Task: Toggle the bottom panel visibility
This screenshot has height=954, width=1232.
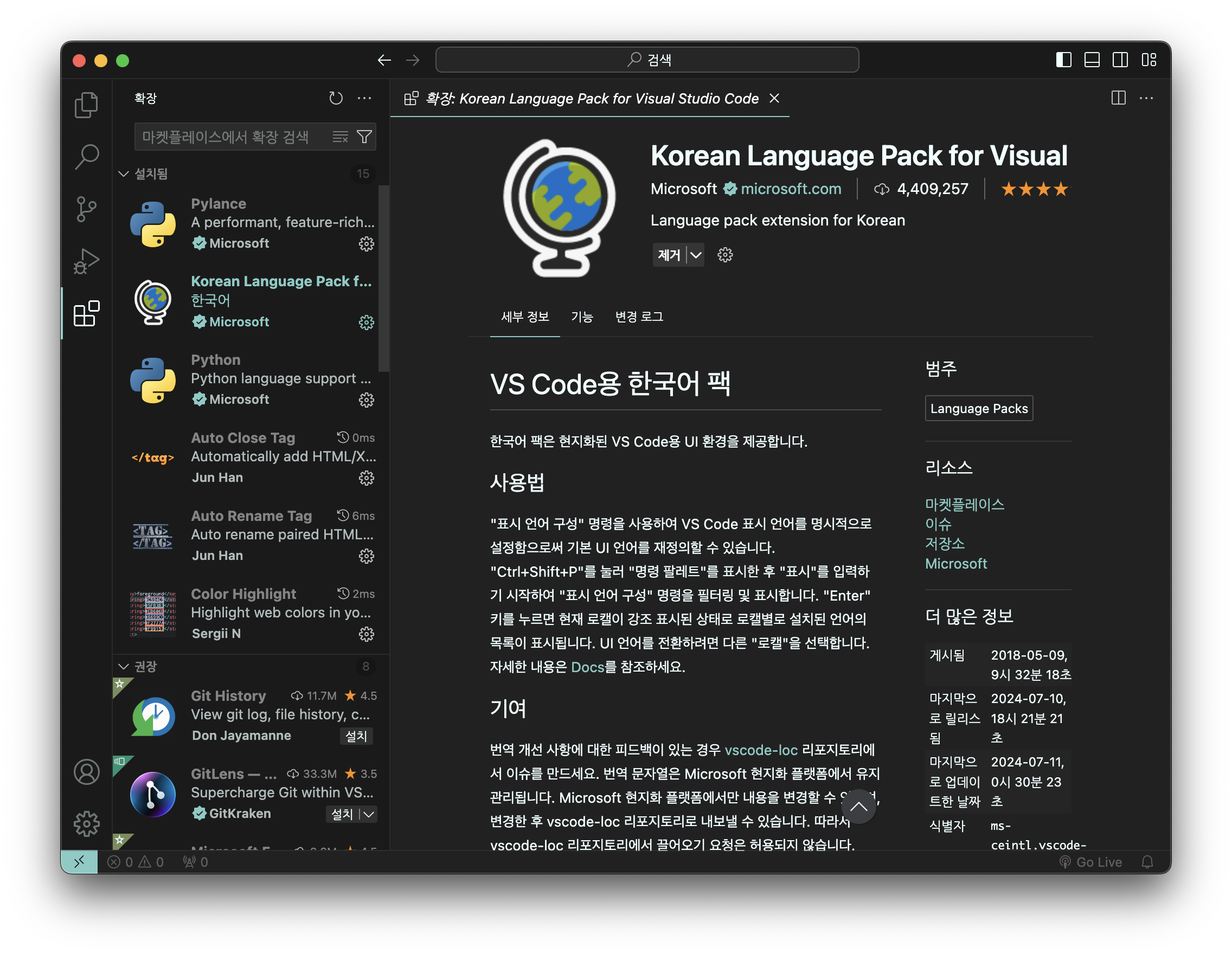Action: [x=1092, y=60]
